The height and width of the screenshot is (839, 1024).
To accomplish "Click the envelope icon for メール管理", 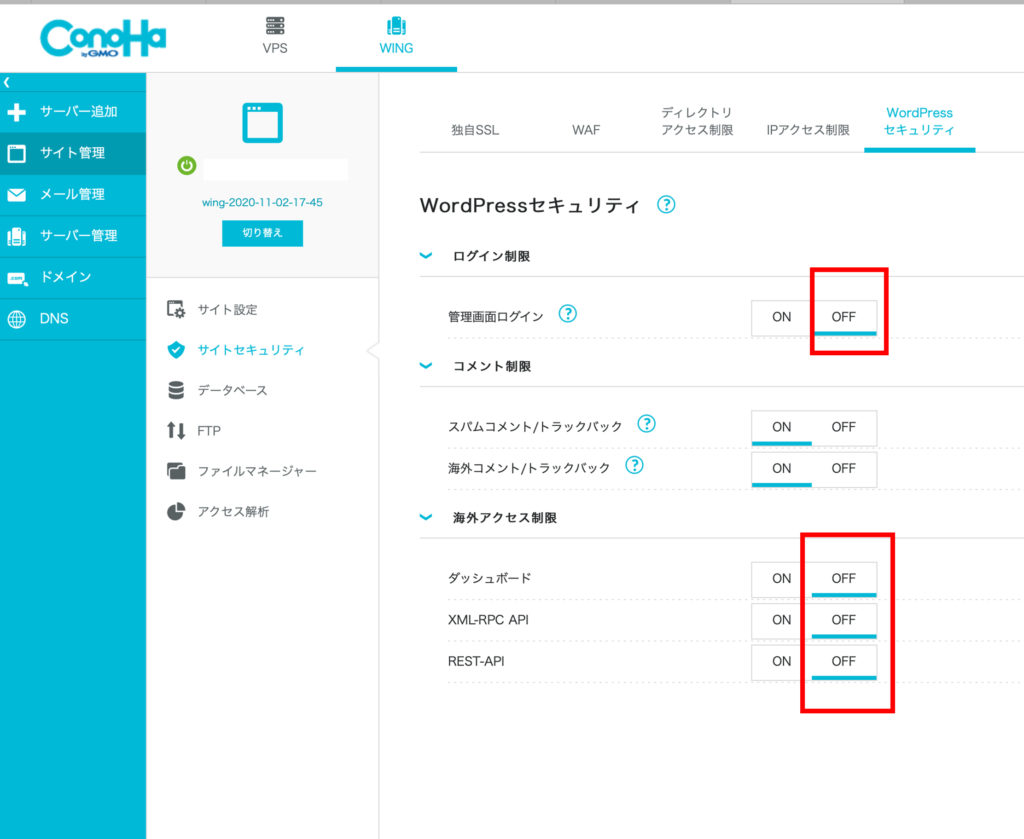I will [x=16, y=195].
